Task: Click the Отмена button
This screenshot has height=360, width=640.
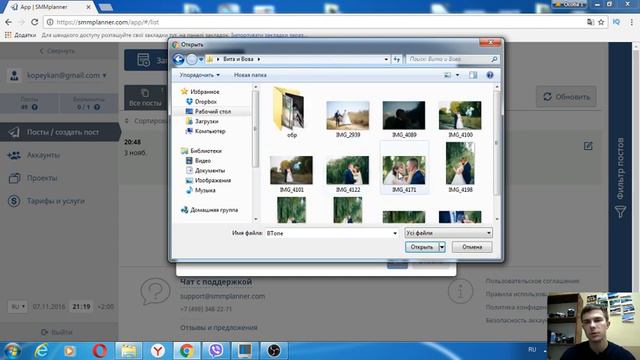Action: click(472, 247)
